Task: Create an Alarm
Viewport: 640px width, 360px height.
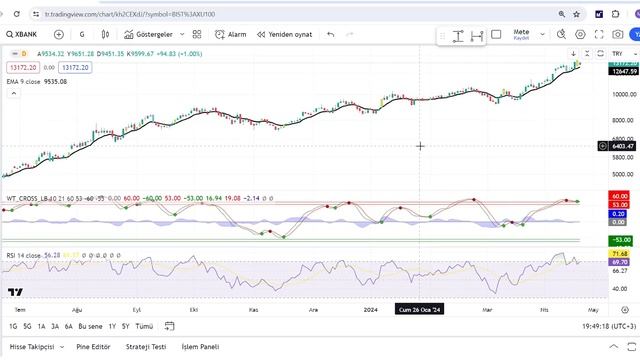Action: 231,35
